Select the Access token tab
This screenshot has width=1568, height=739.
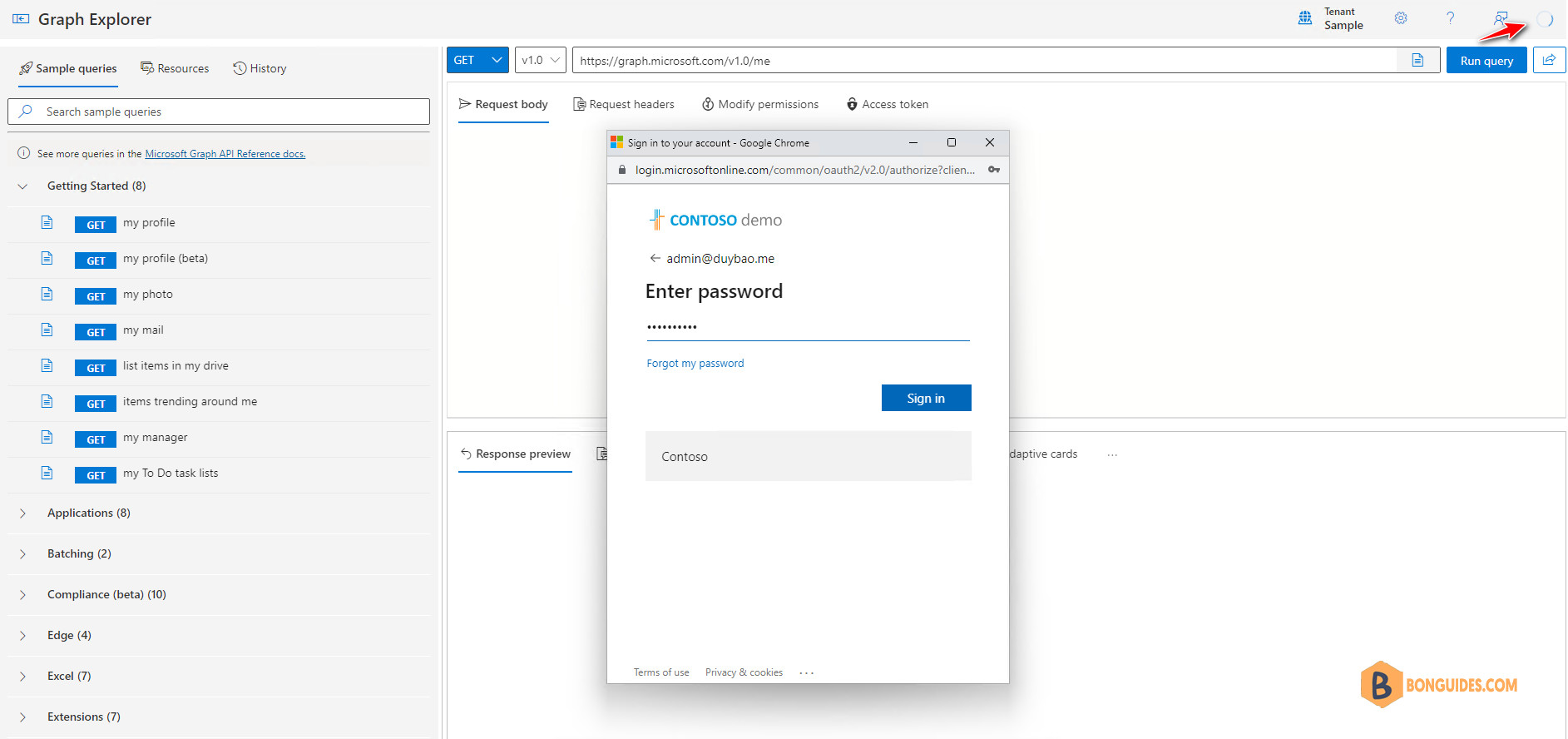tap(888, 104)
